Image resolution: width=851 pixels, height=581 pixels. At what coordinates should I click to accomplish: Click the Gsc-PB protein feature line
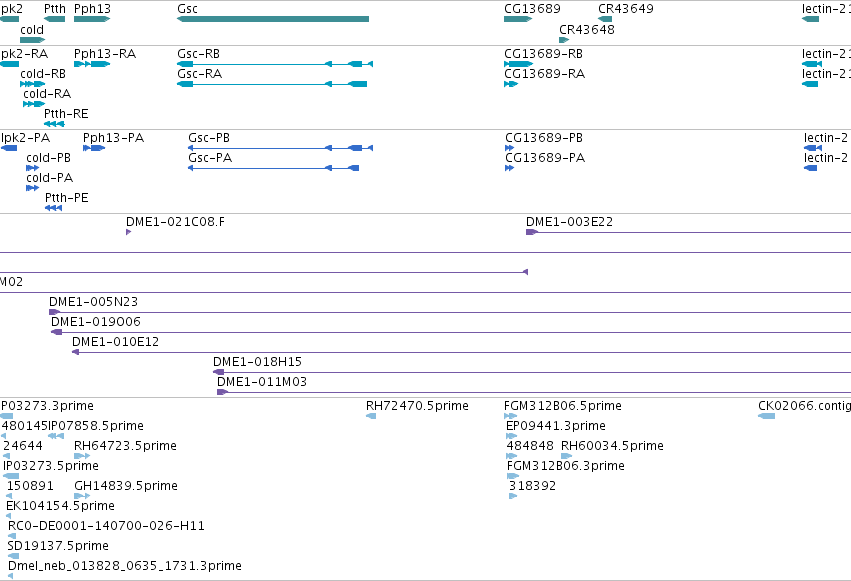[280, 148]
